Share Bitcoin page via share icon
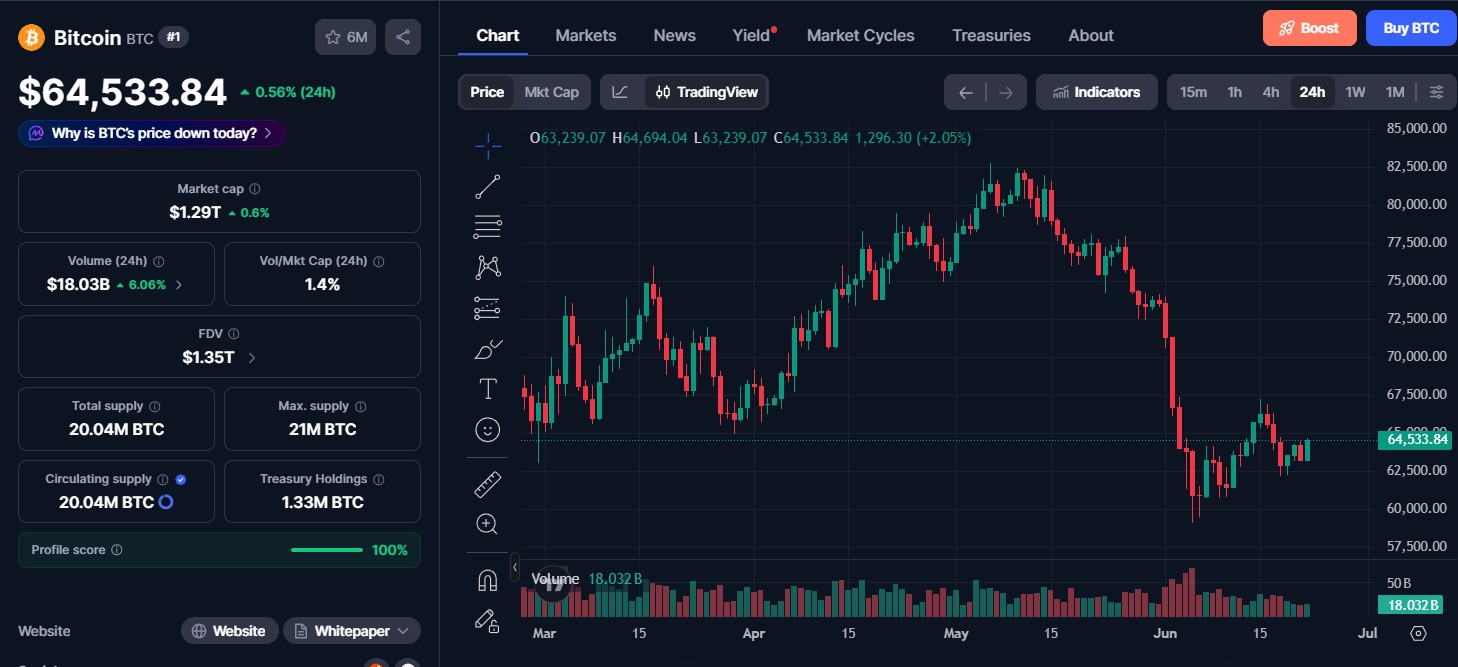 (x=403, y=37)
